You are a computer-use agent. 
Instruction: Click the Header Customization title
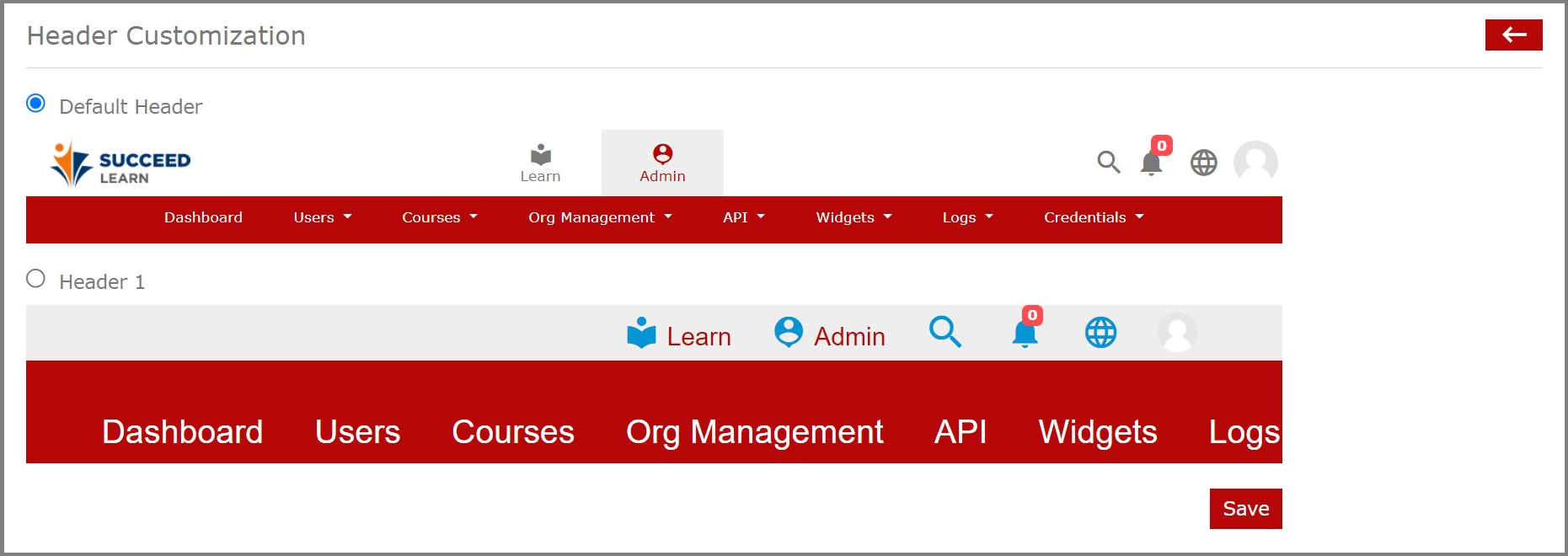point(166,35)
